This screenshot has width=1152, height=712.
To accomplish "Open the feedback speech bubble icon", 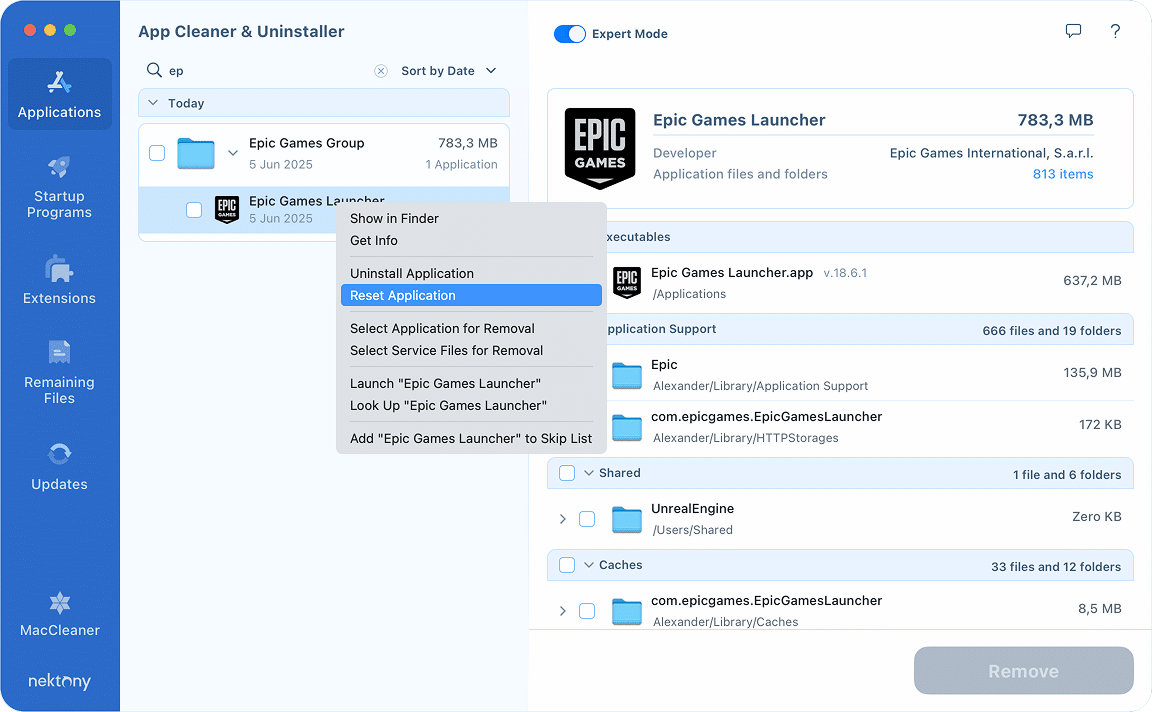I will [x=1073, y=31].
